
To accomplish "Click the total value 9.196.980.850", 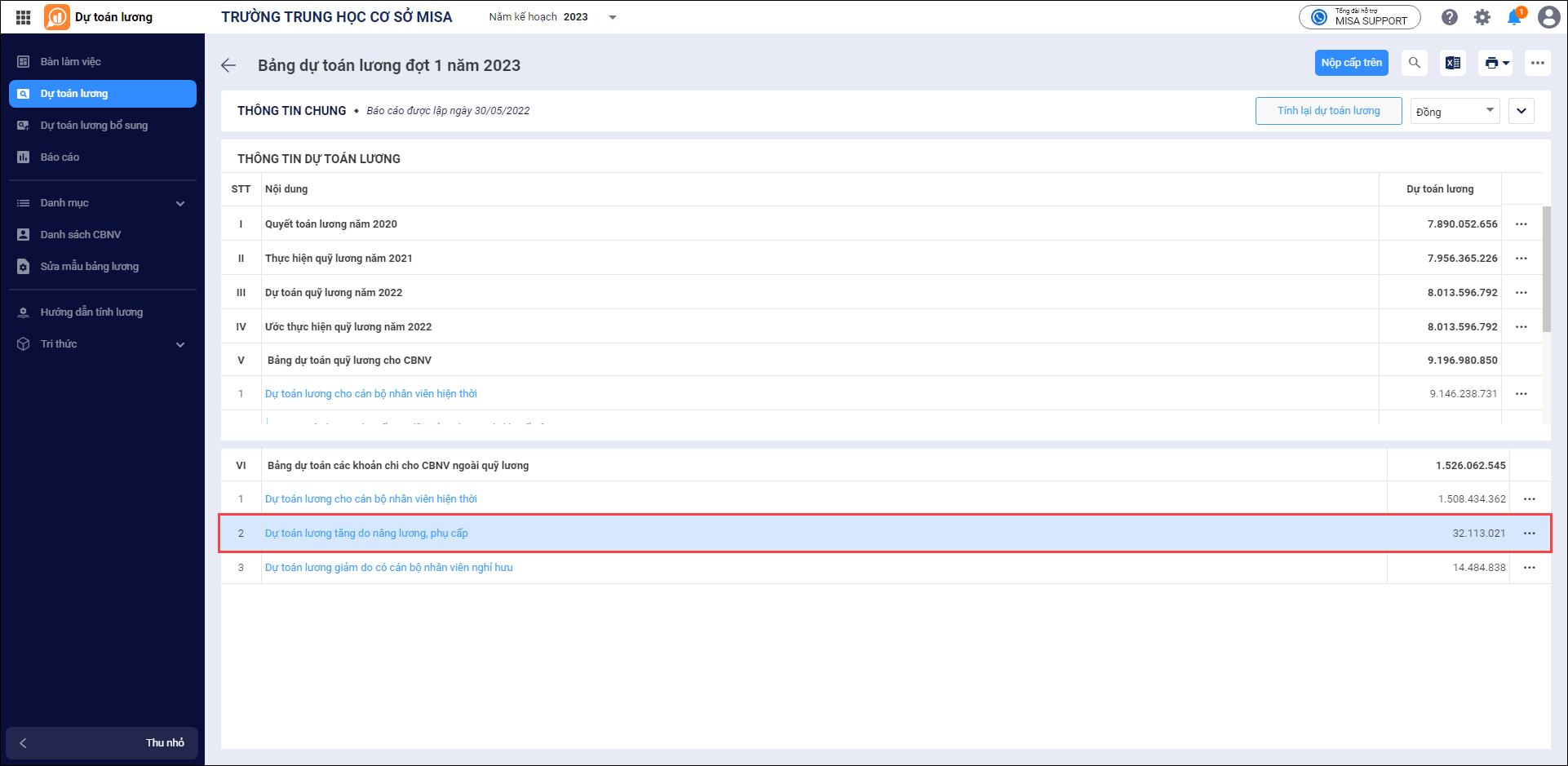I will coord(1463,361).
